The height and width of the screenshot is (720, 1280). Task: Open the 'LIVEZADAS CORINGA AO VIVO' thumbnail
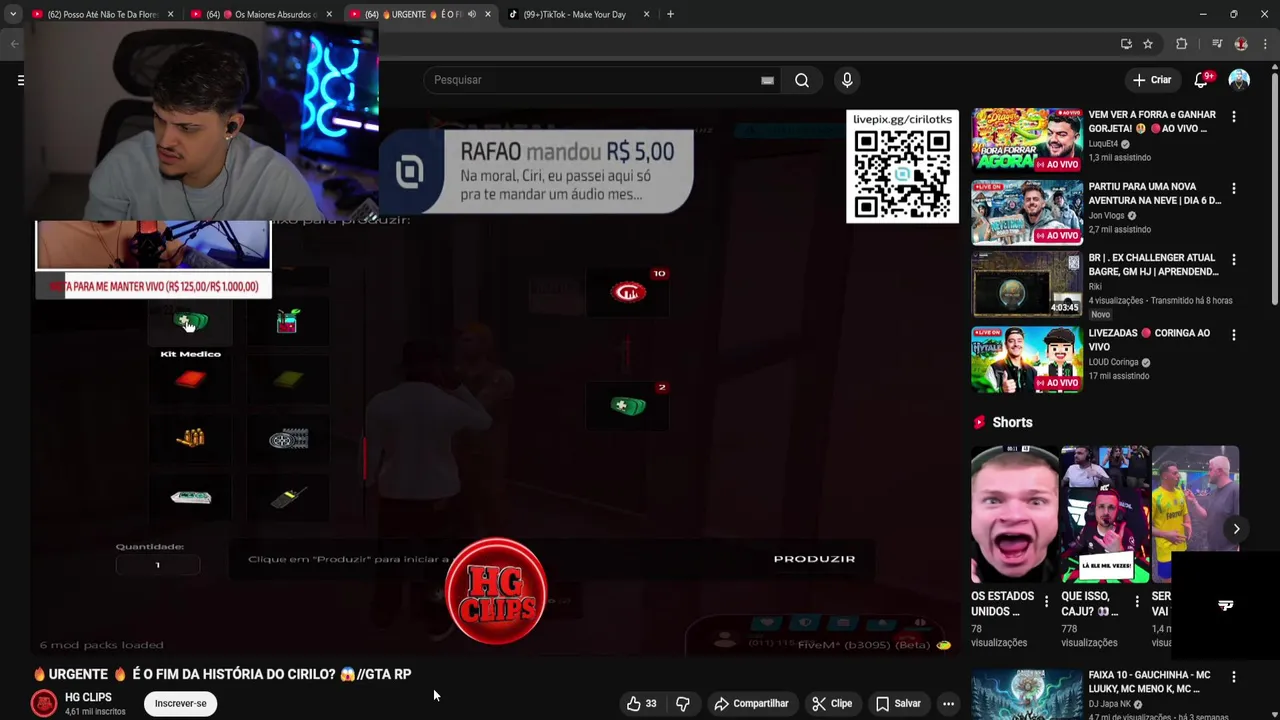1027,358
